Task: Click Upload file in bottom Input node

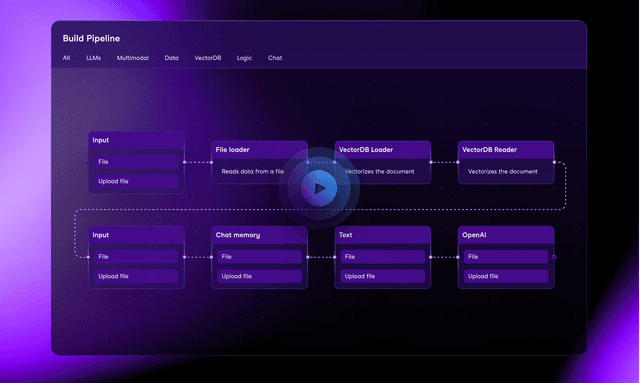Action: 136,276
